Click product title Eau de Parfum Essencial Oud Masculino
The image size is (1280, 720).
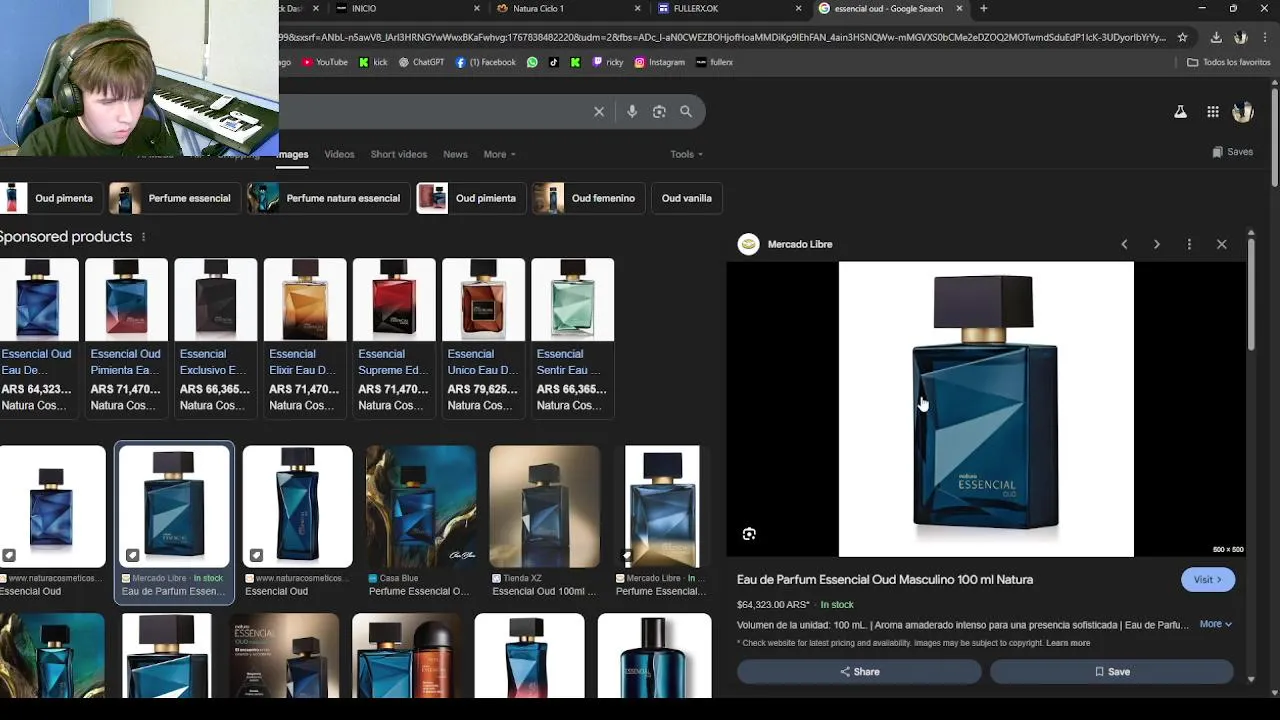885,580
